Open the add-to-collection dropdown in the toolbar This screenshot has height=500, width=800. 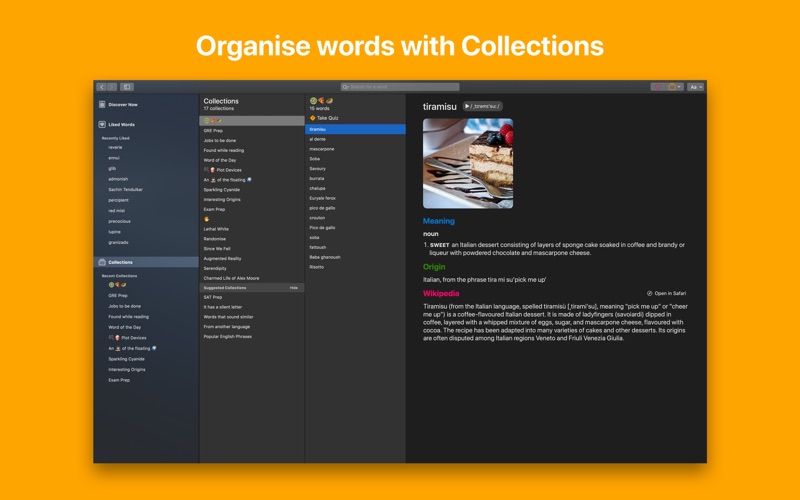coord(674,87)
